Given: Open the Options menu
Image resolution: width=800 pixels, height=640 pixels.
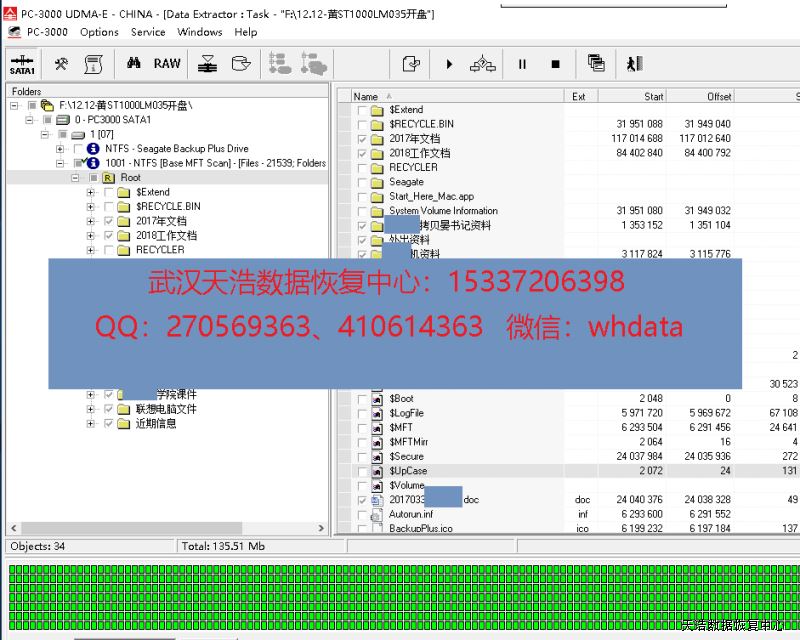Looking at the screenshot, I should pos(99,32).
